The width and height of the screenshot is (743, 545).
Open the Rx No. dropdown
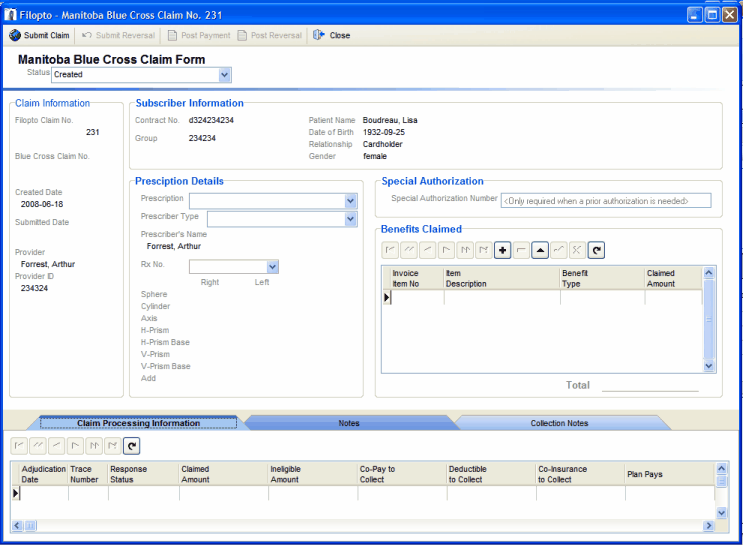[272, 267]
